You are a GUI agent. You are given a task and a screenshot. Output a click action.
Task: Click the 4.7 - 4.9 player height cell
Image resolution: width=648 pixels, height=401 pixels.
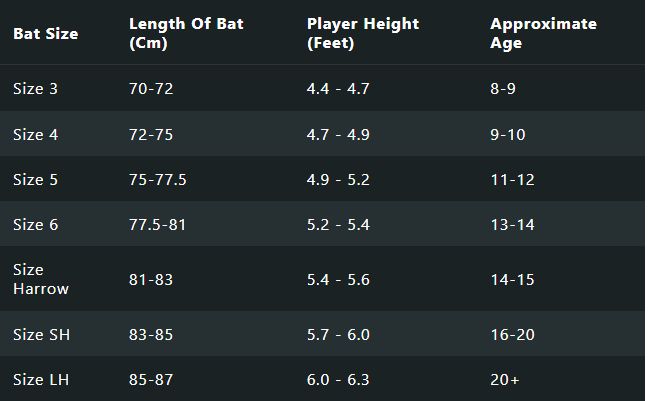(x=338, y=134)
